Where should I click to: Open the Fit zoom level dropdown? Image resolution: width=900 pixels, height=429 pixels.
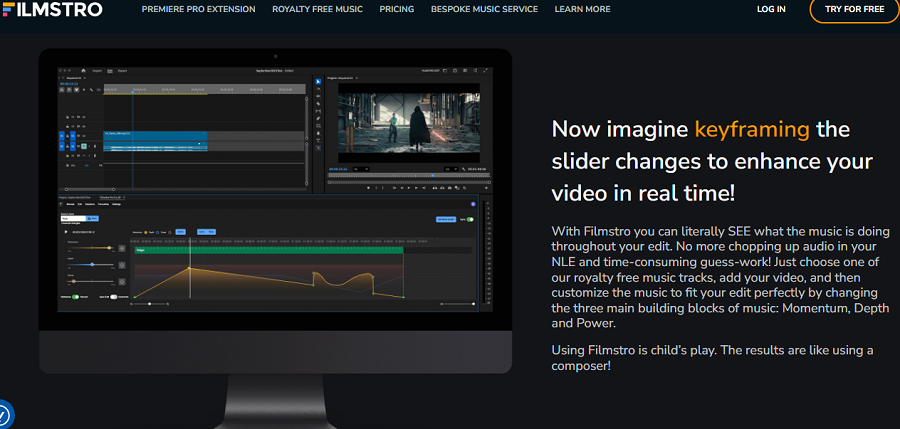361,169
